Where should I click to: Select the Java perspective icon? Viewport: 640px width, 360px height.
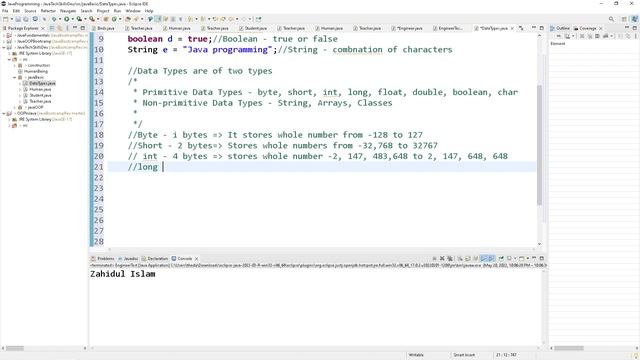[x=634, y=19]
